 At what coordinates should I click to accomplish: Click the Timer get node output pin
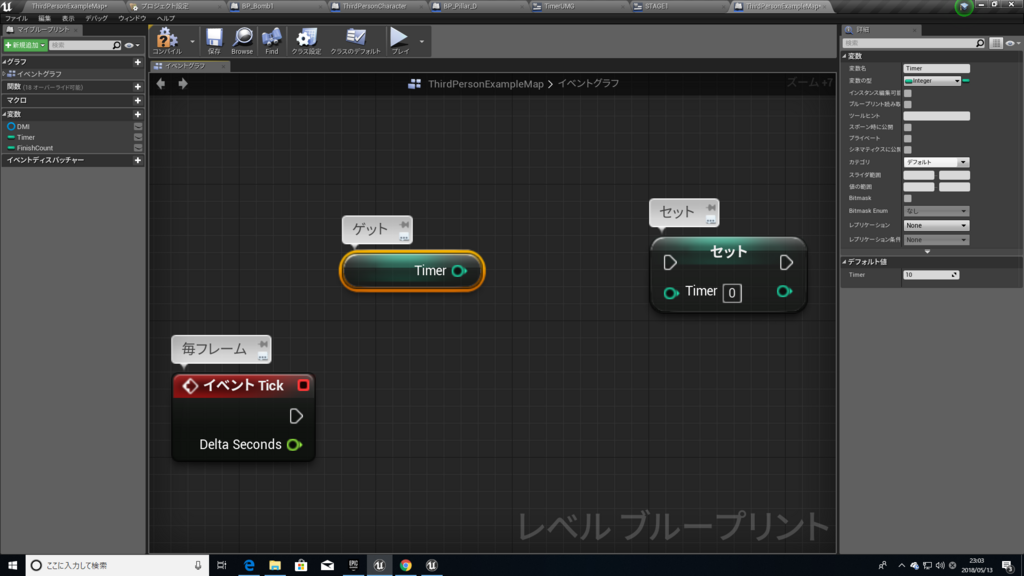click(459, 271)
